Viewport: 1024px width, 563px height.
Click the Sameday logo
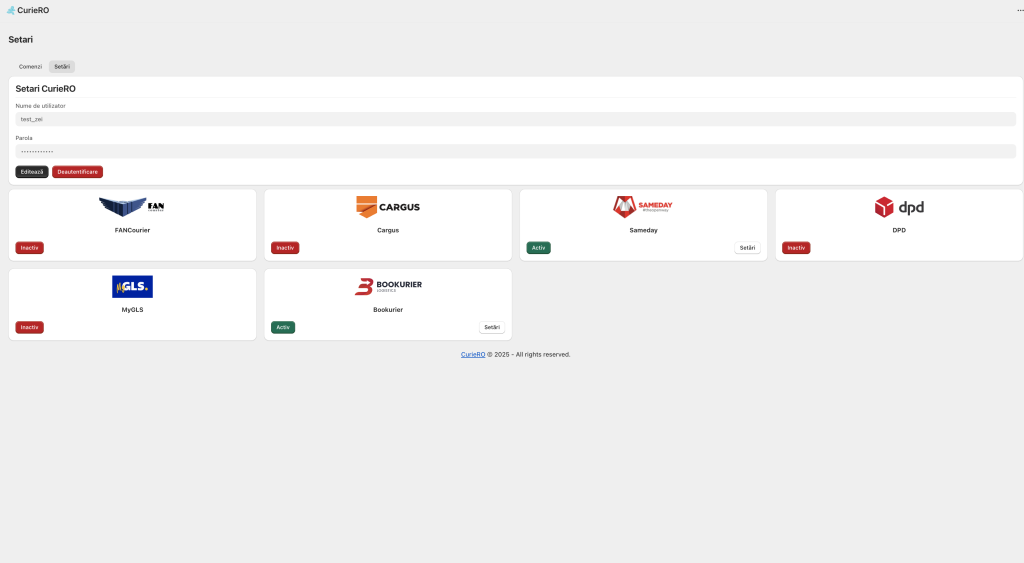[x=643, y=207]
